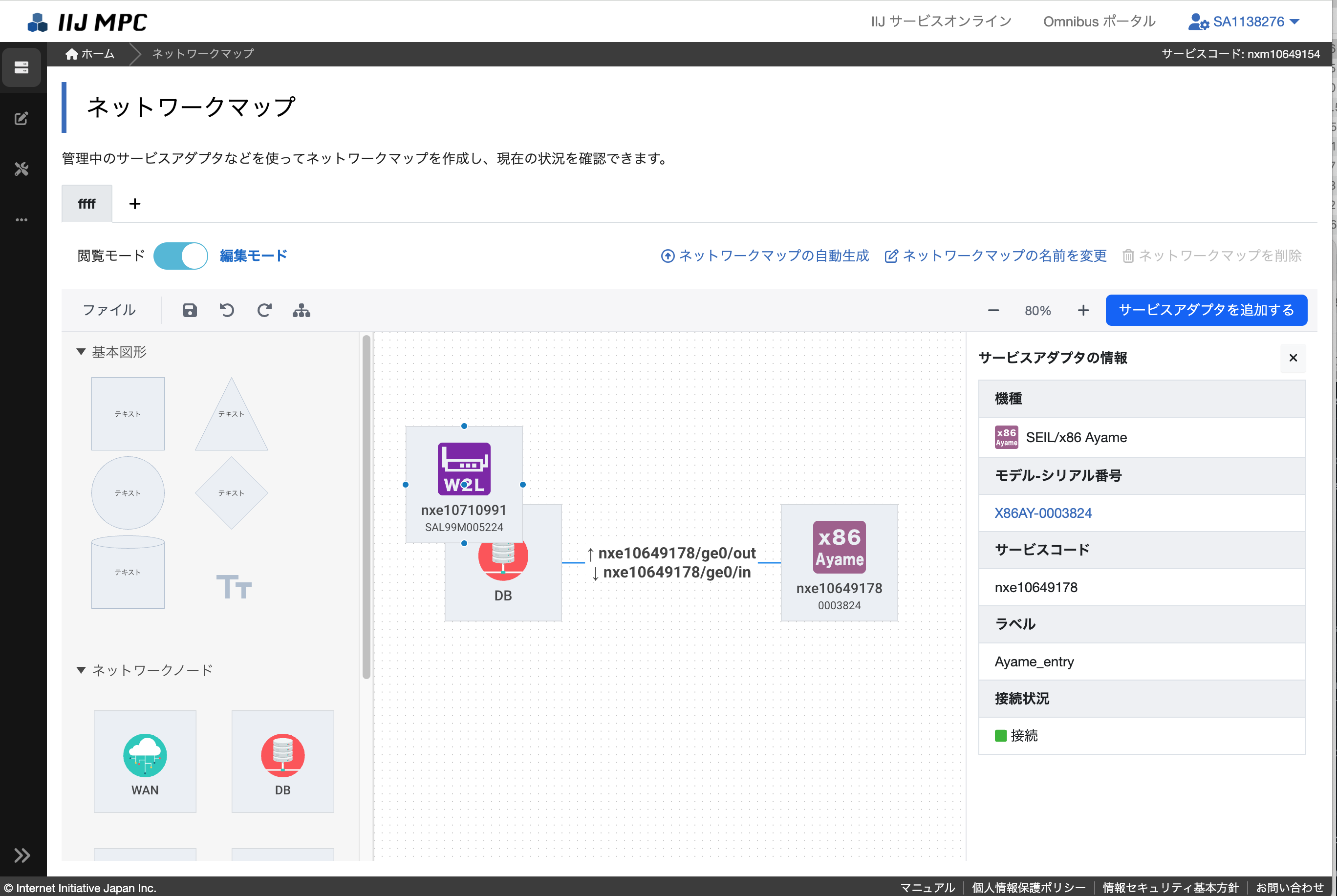Increase zoom with the plus button
This screenshot has width=1337, height=896.
(1082, 310)
